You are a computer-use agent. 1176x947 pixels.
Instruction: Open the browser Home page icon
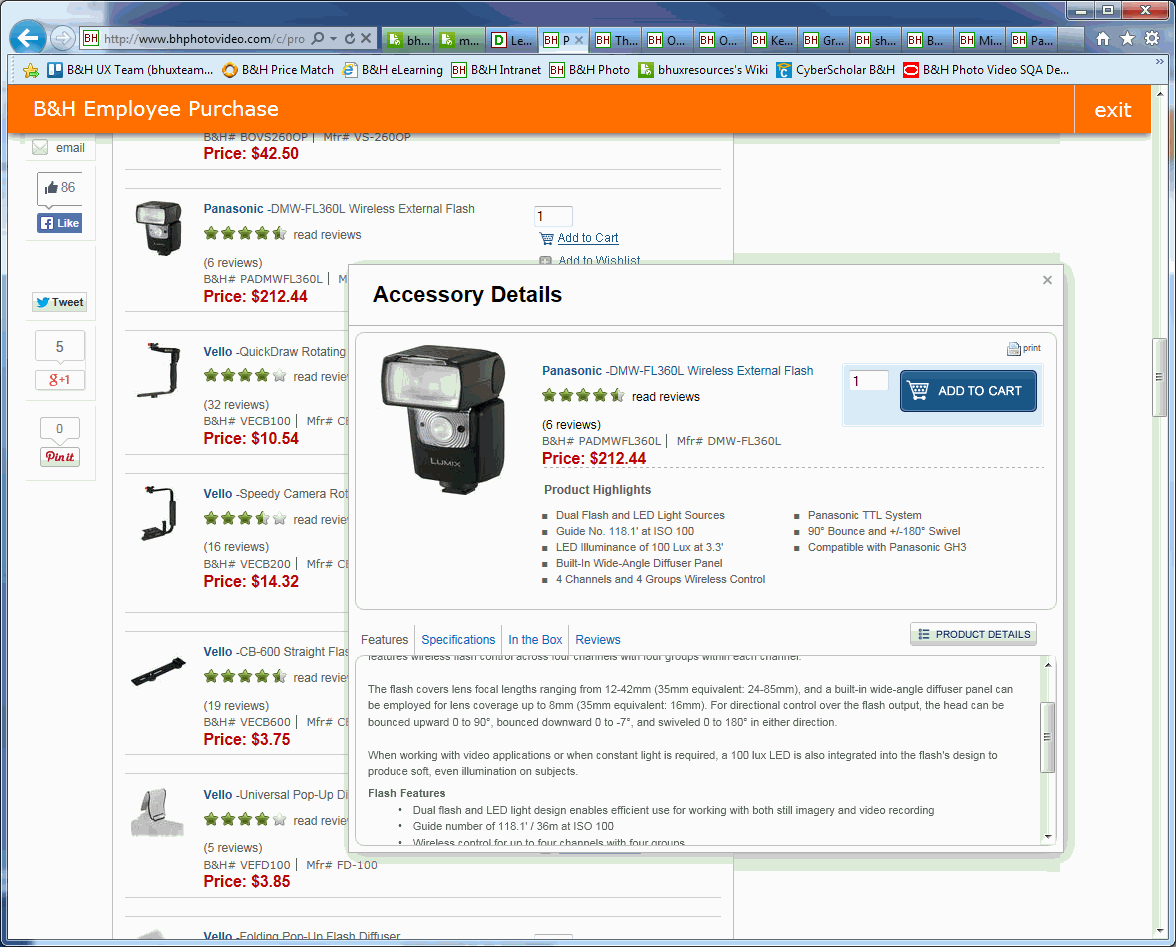pyautogui.click(x=1102, y=39)
